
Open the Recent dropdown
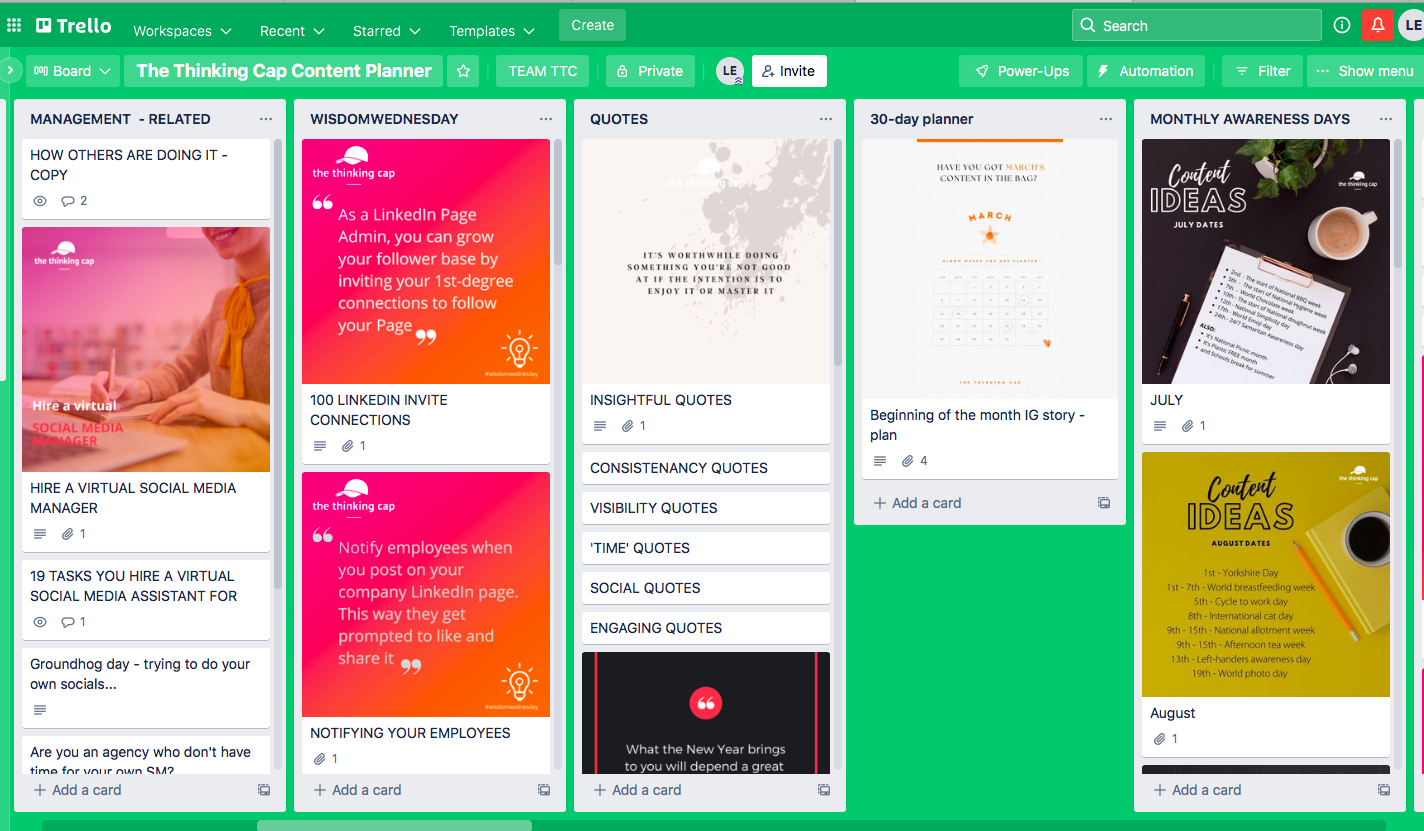pos(292,31)
